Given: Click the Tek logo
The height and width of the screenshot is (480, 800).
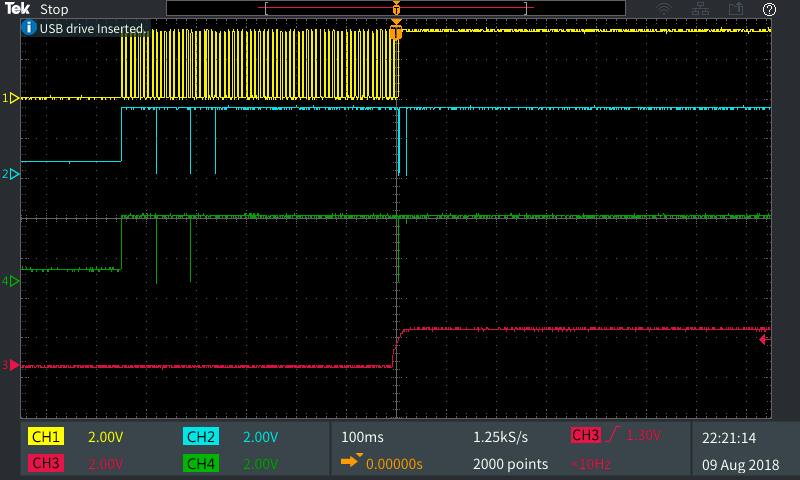Looking at the screenshot, I should coord(17,9).
